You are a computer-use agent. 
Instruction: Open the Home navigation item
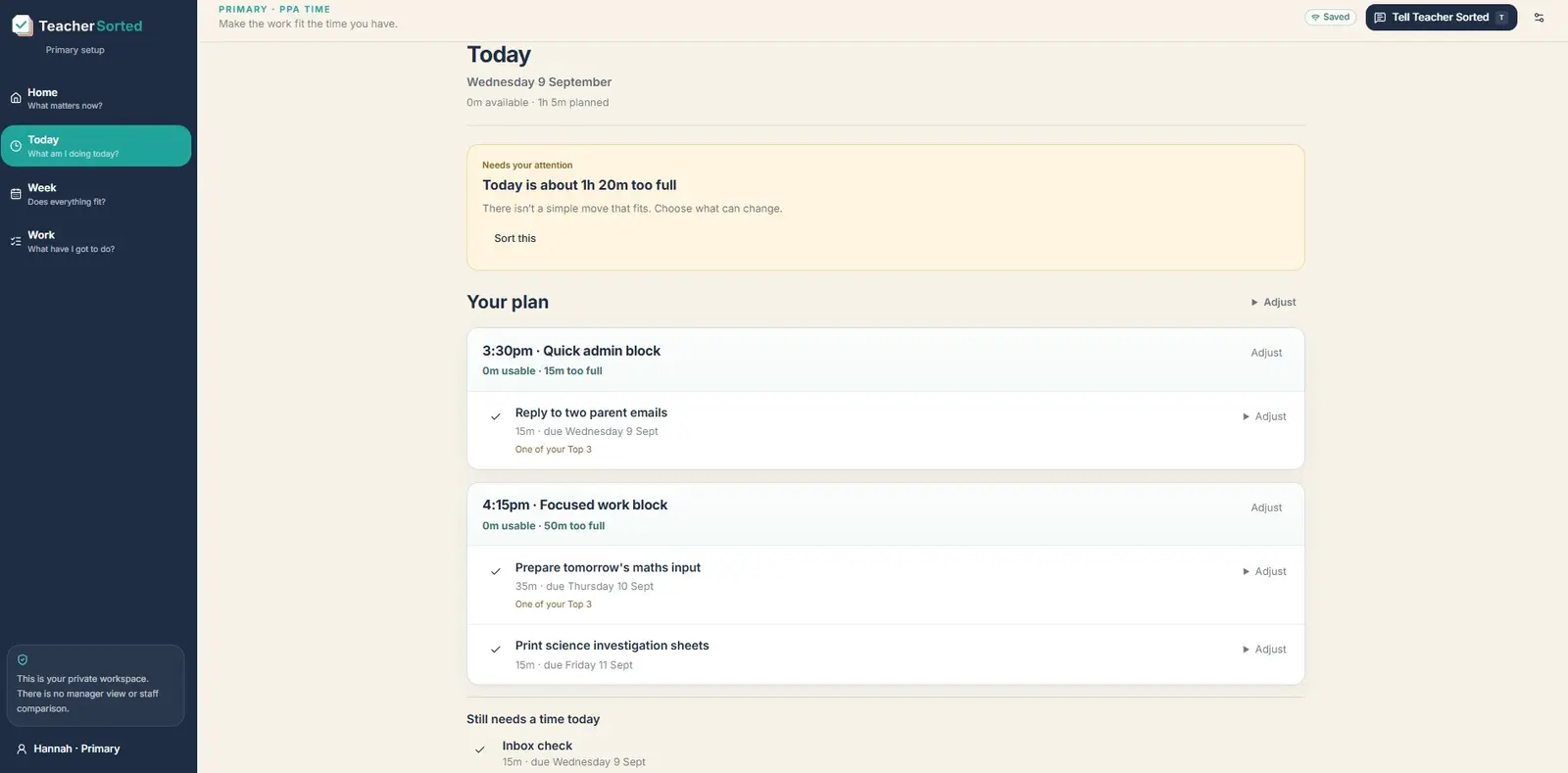96,98
